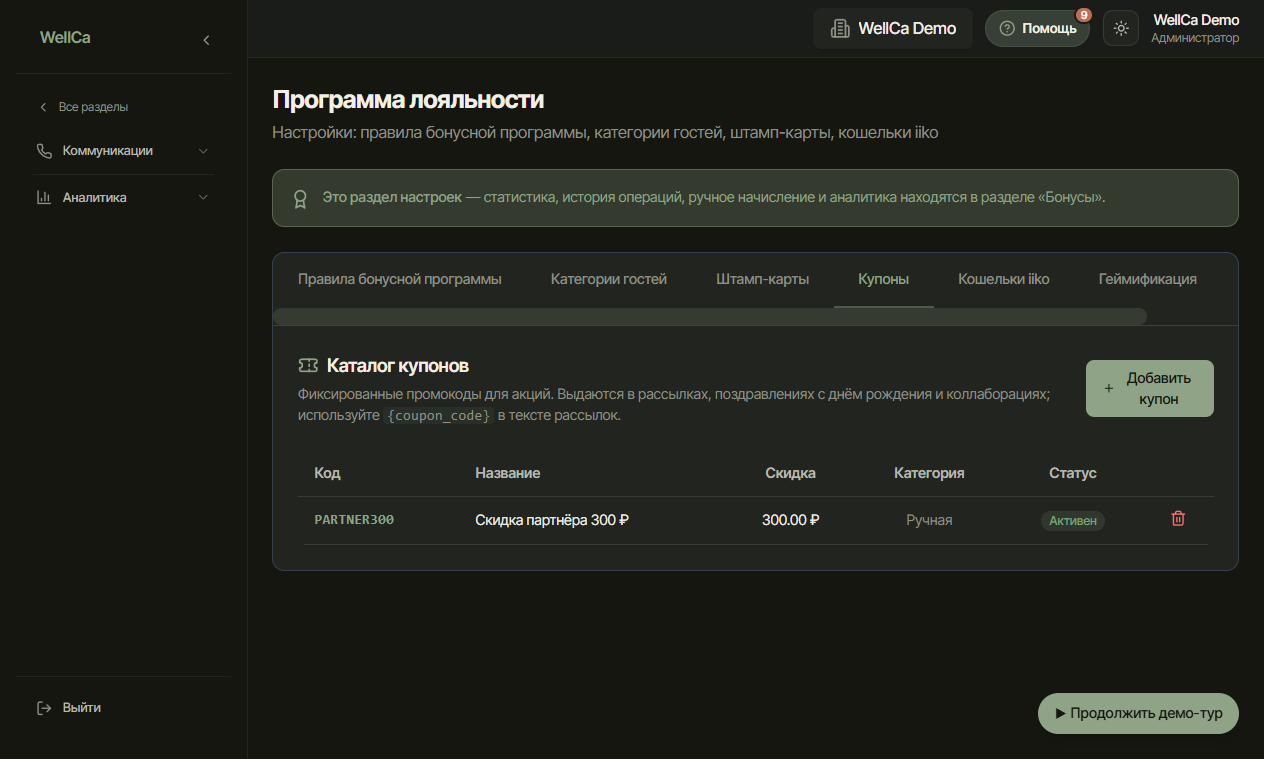Click the Категория column header
Screen dimensions: 1264x759
929,473
